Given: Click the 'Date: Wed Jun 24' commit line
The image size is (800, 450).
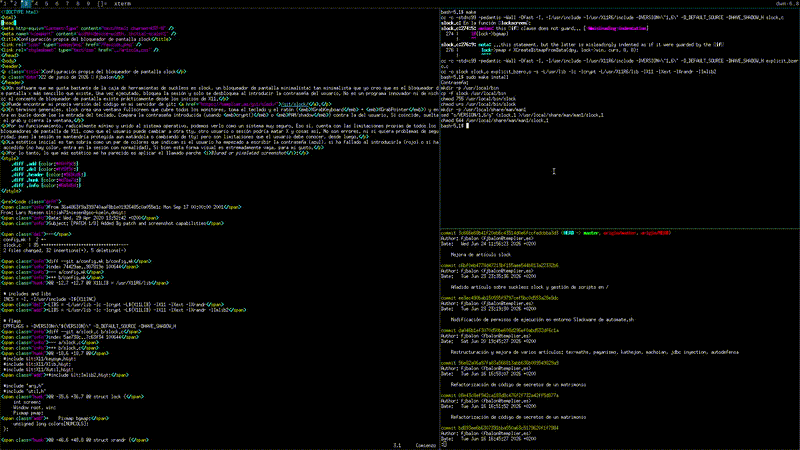Looking at the screenshot, I should [489, 244].
